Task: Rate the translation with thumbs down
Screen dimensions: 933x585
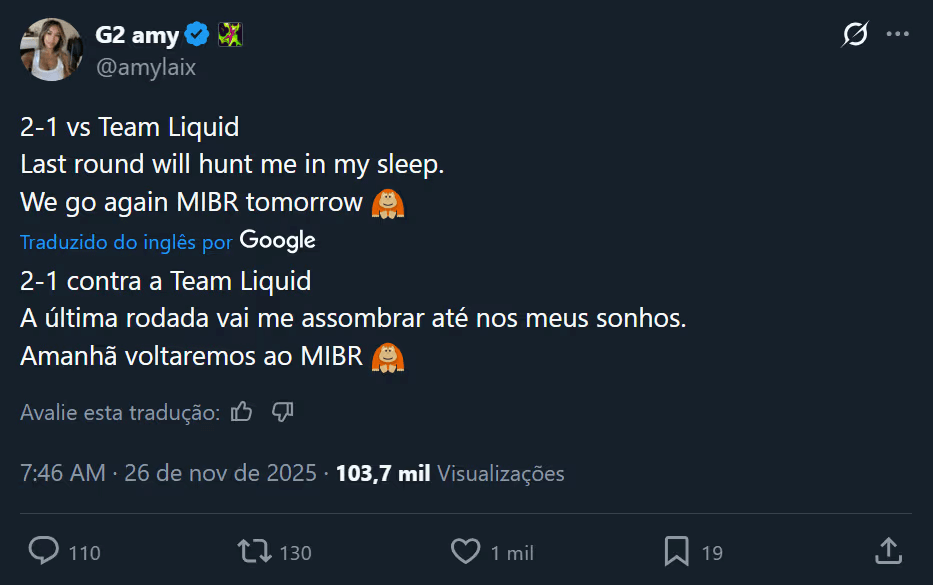Action: (282, 412)
